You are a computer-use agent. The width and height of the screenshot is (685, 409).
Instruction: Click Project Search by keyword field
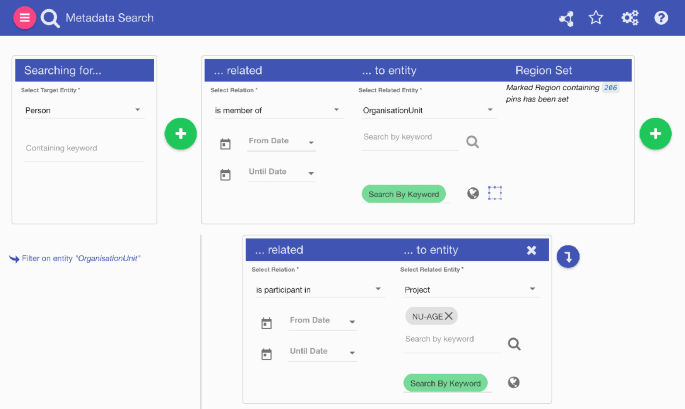(x=452, y=340)
